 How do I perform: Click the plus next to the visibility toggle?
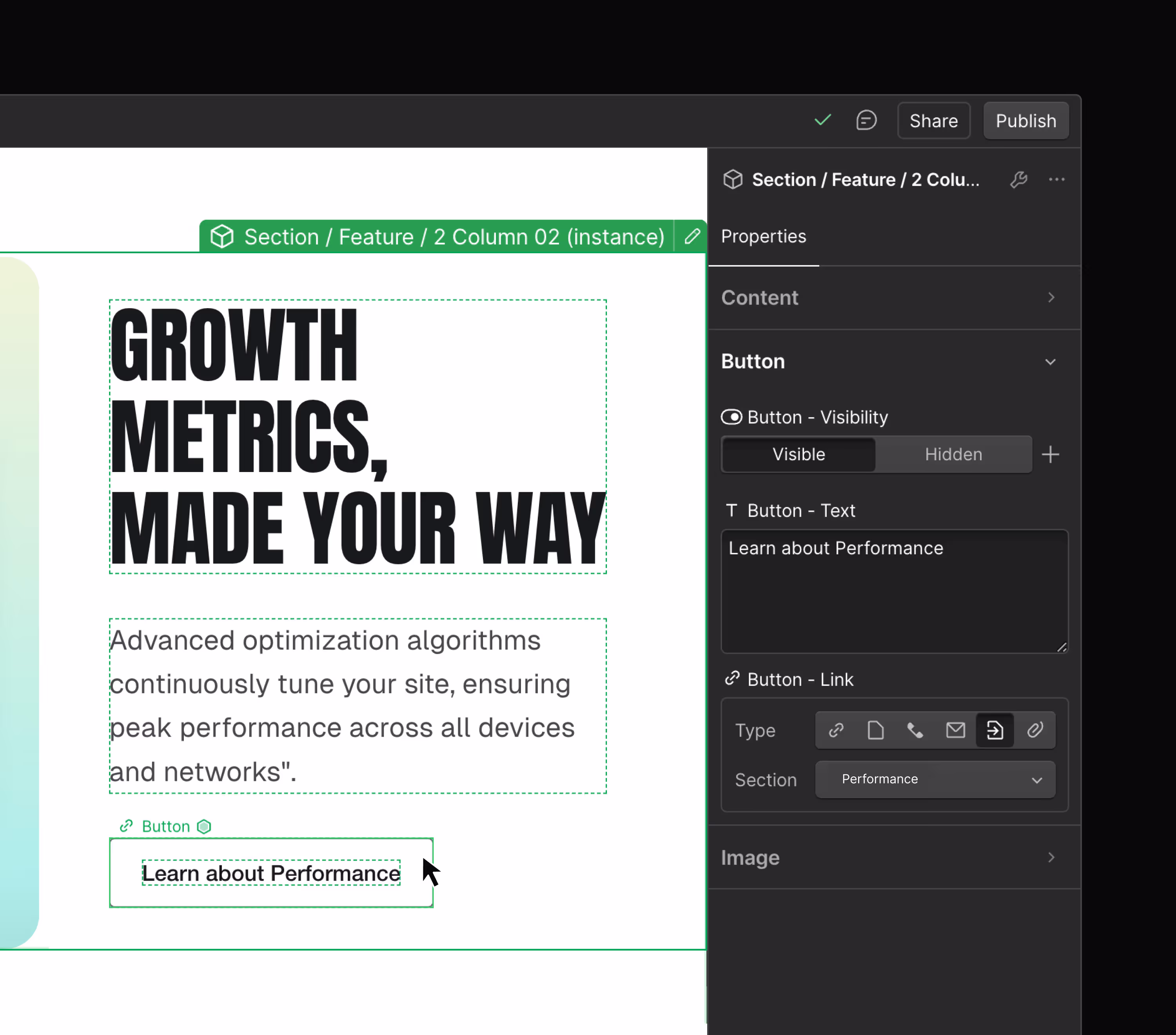click(1050, 454)
